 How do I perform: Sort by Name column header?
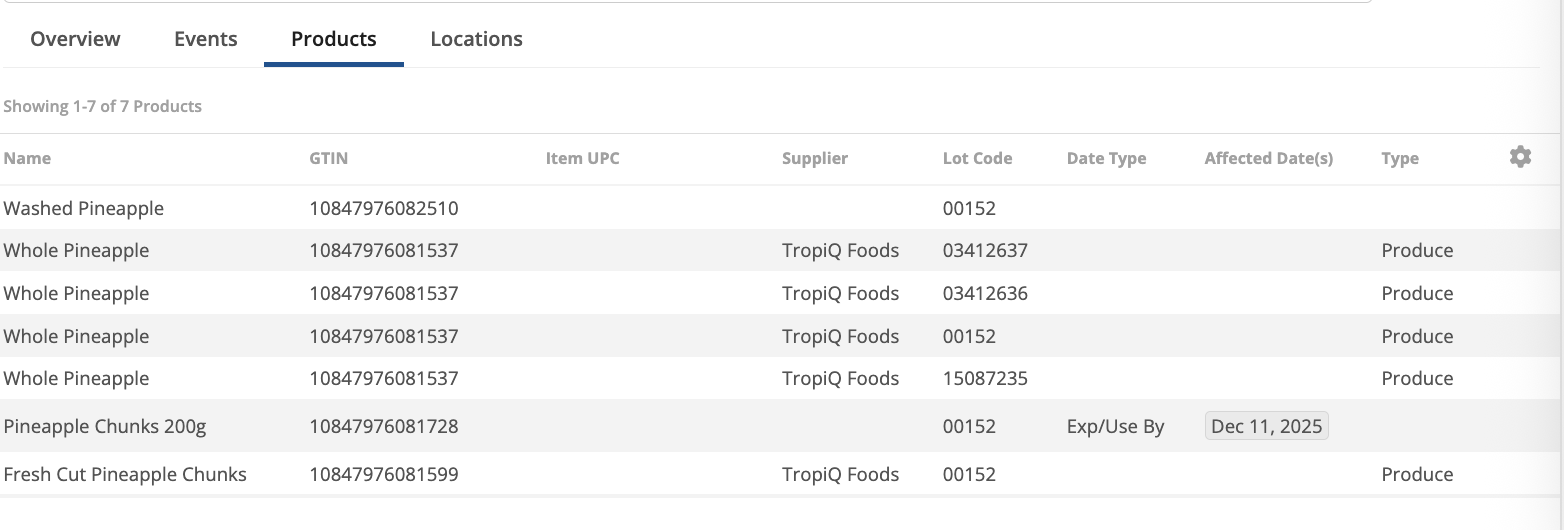[x=27, y=158]
